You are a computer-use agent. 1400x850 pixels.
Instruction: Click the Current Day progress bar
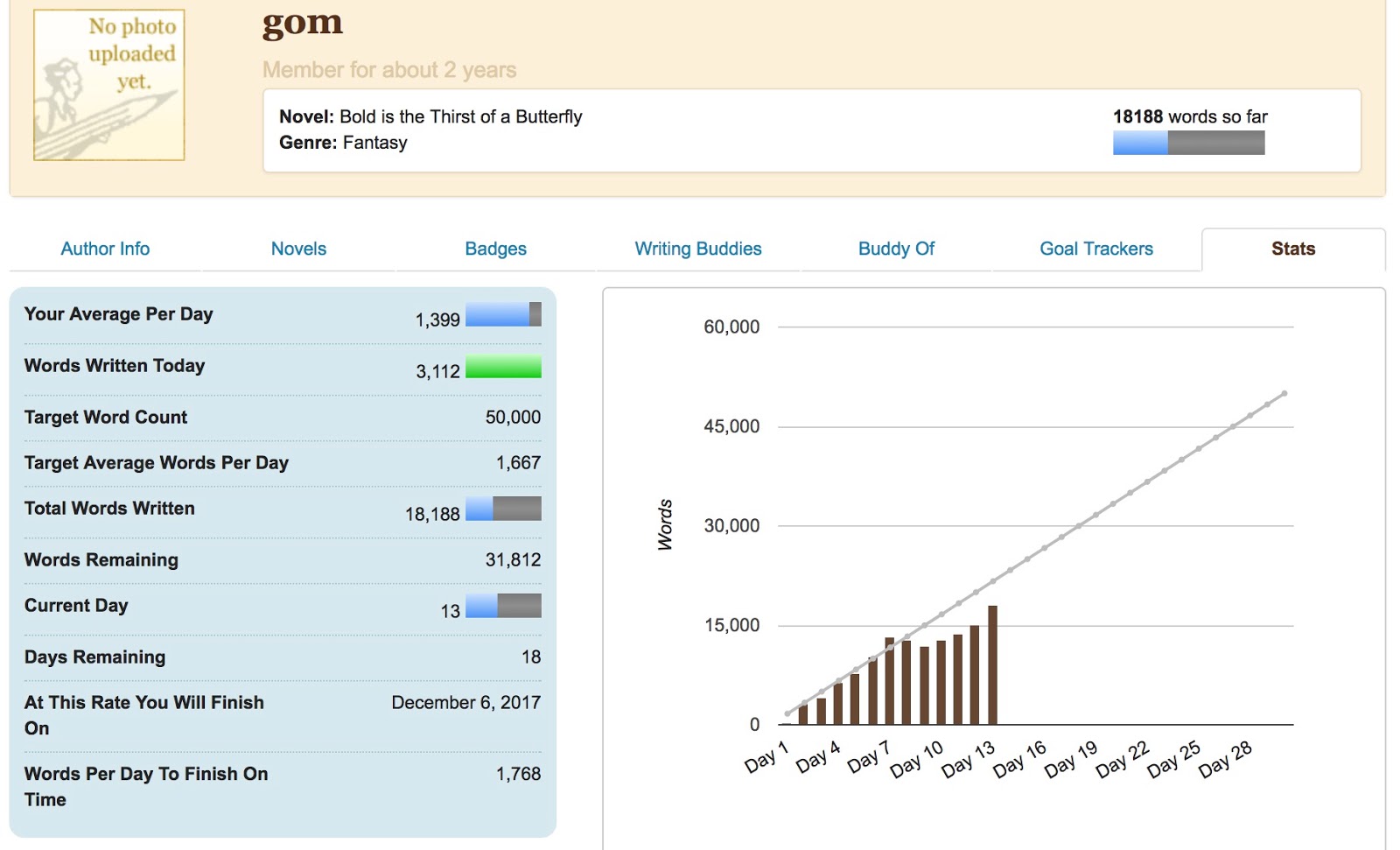pyautogui.click(x=503, y=606)
